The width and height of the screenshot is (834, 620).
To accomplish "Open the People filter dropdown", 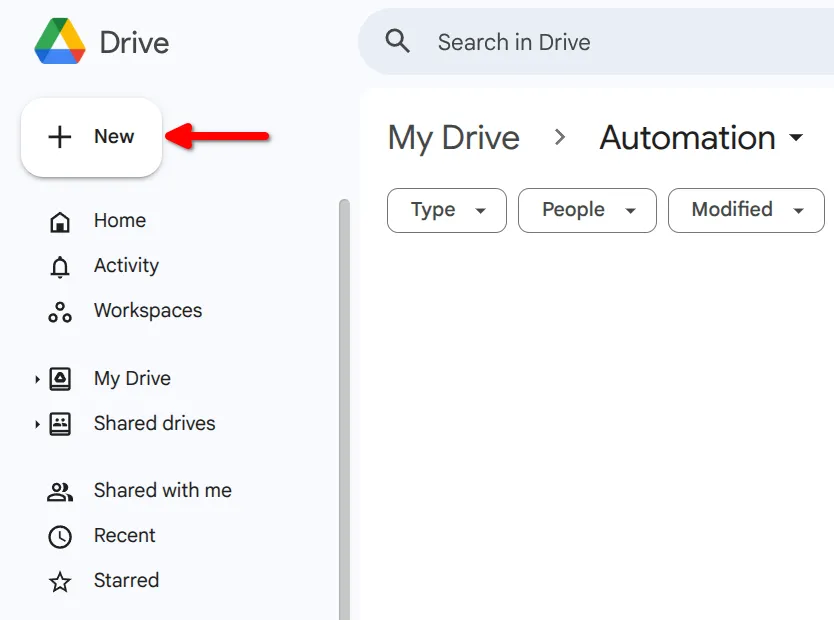I will [587, 210].
